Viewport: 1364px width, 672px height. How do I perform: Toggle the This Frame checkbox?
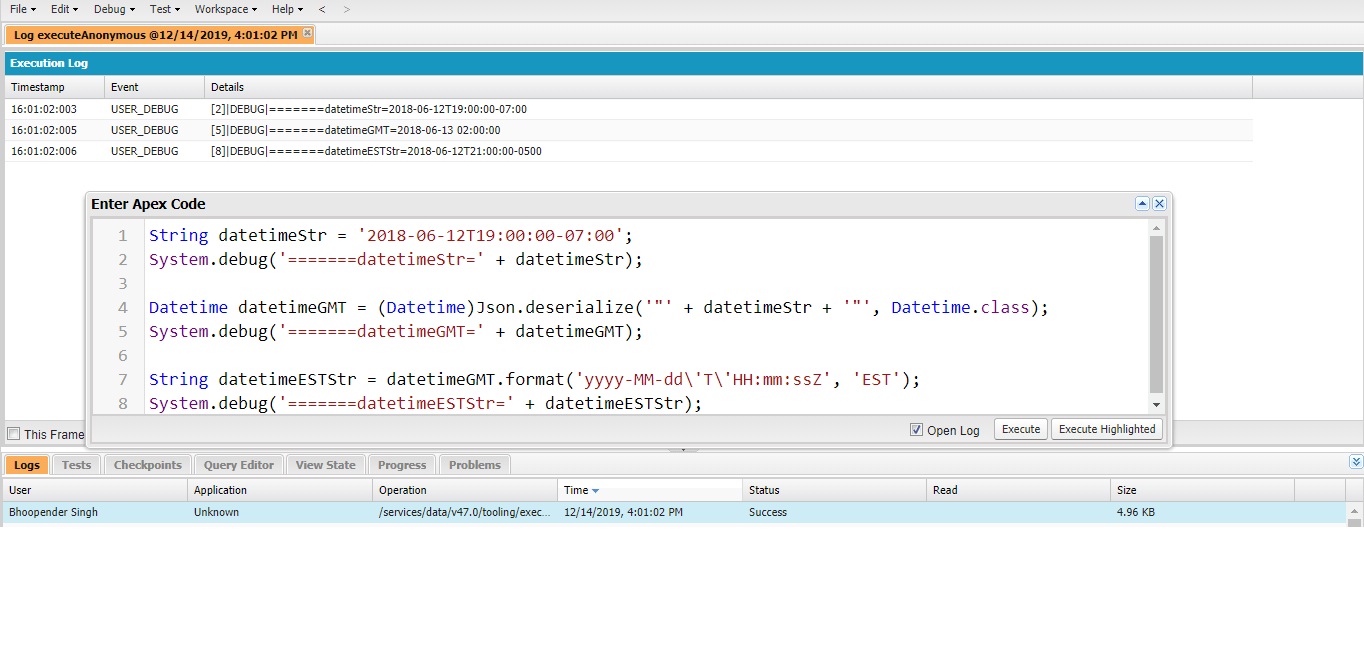point(13,434)
